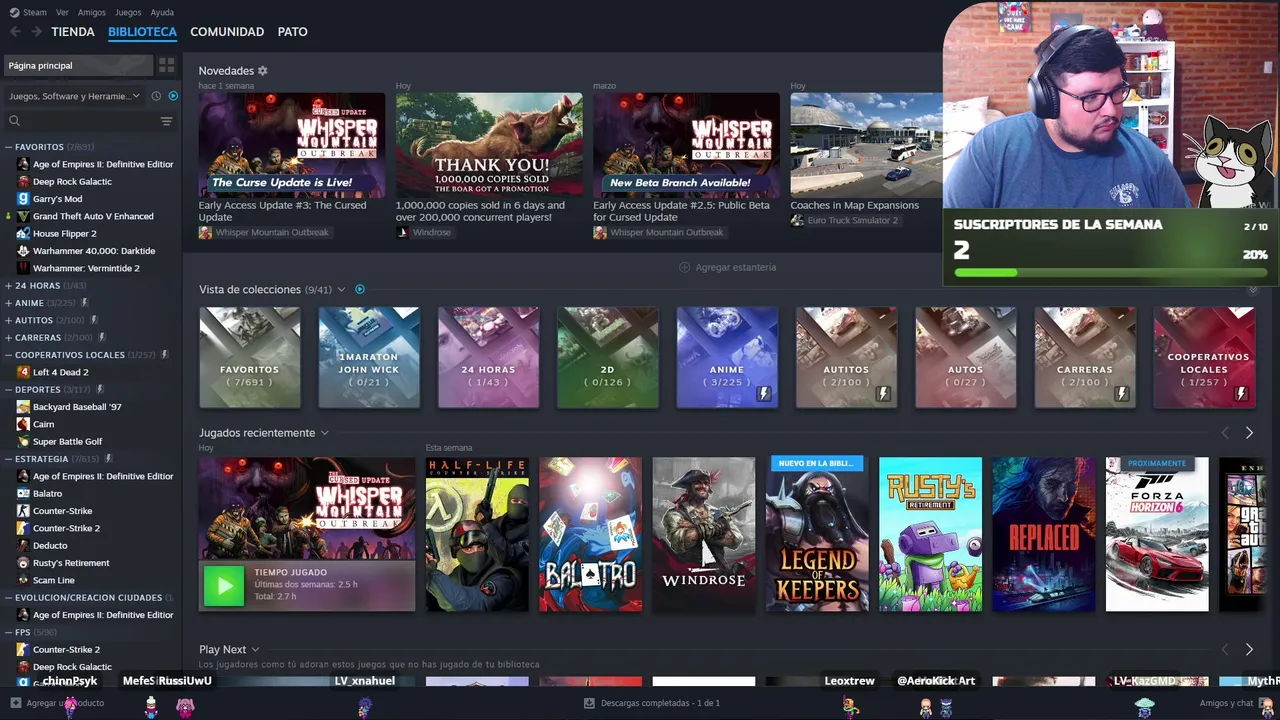Open Legend of Keepers game cover
Screen dimensions: 1280x720
817,534
